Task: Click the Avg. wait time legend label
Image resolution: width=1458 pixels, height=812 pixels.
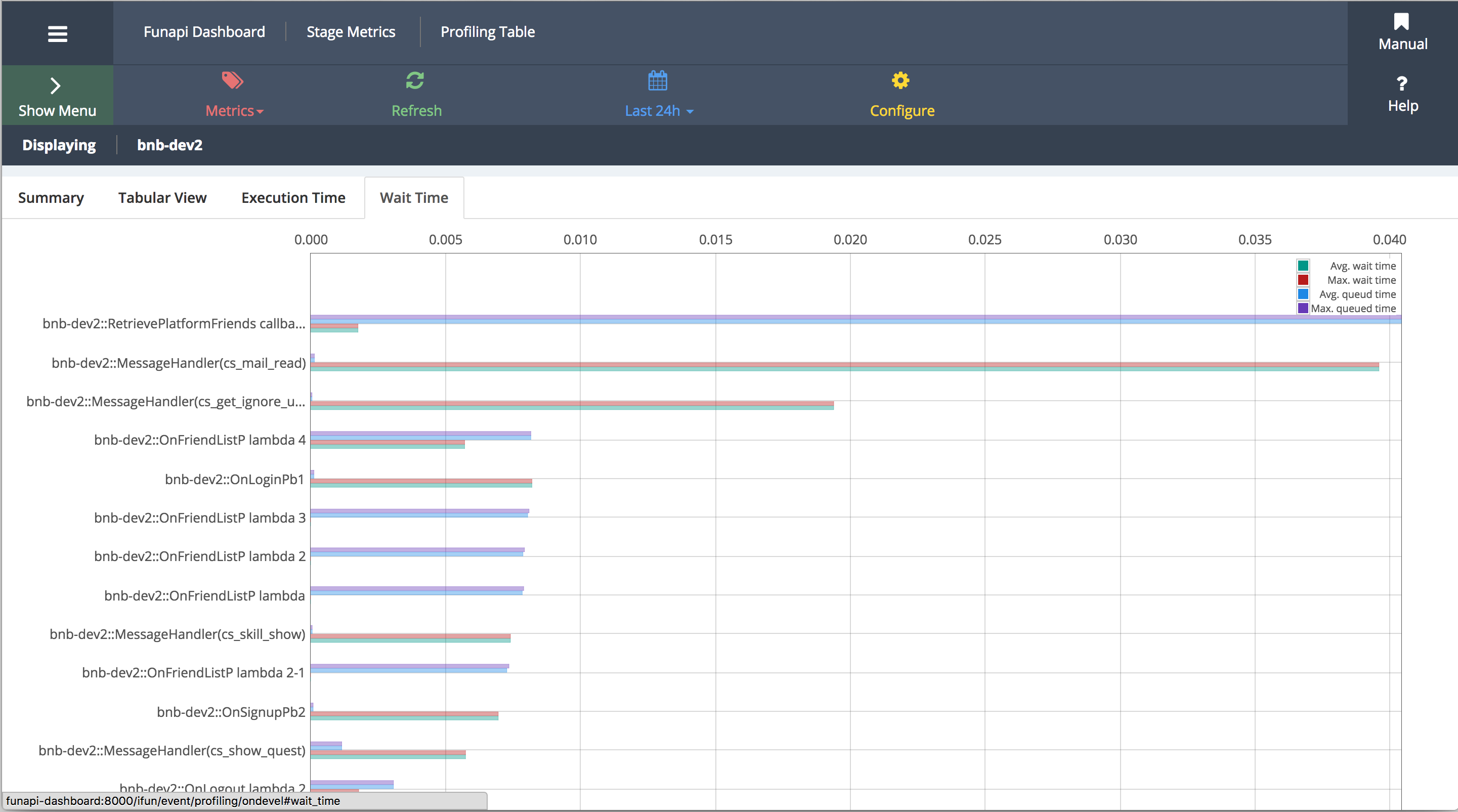Action: [1362, 266]
